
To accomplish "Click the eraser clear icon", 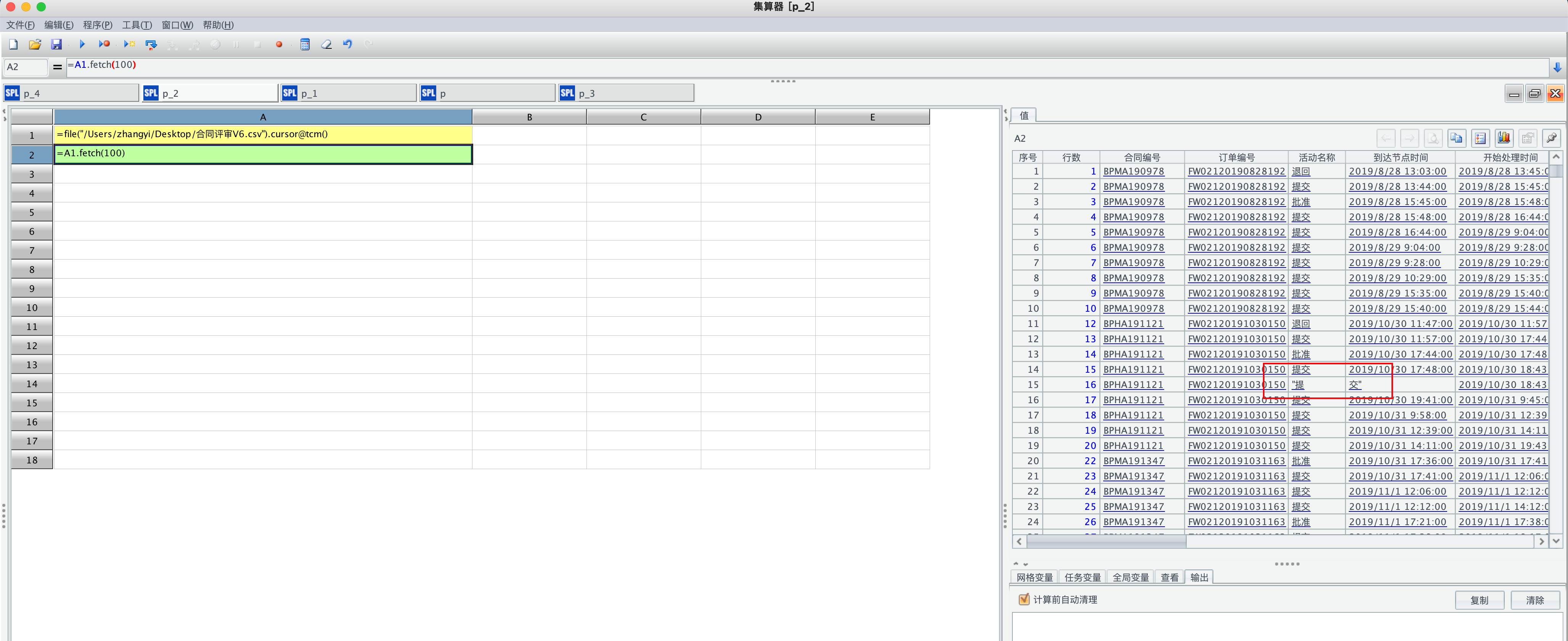I will point(326,44).
